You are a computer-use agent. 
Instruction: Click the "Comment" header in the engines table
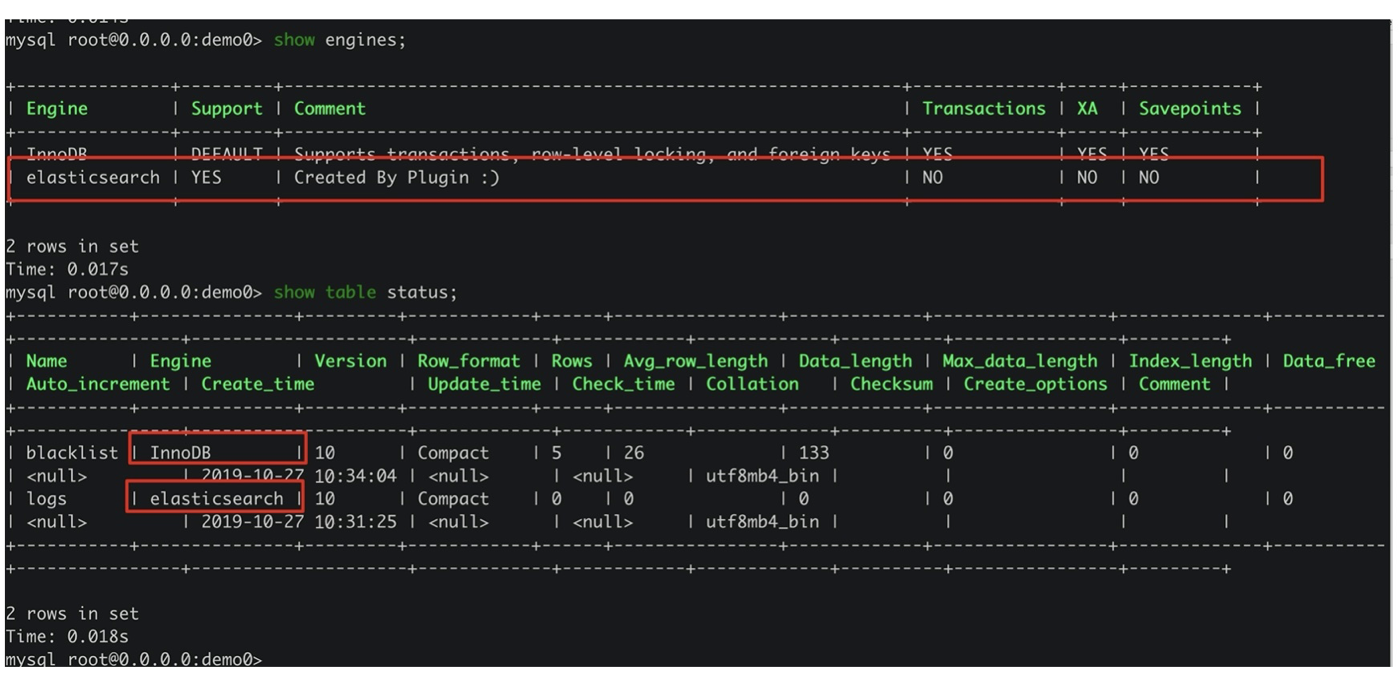click(x=330, y=109)
